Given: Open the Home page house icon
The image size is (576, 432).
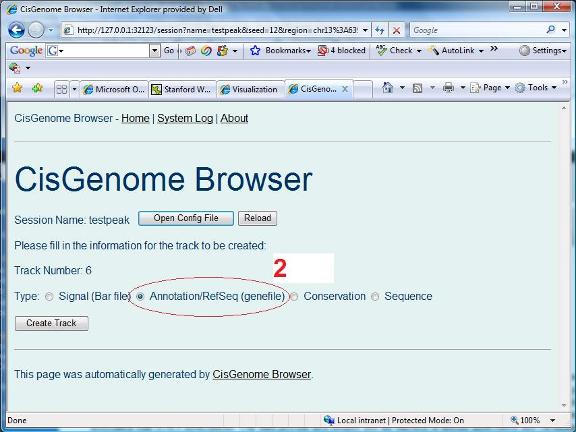Looking at the screenshot, I should pos(388,88).
